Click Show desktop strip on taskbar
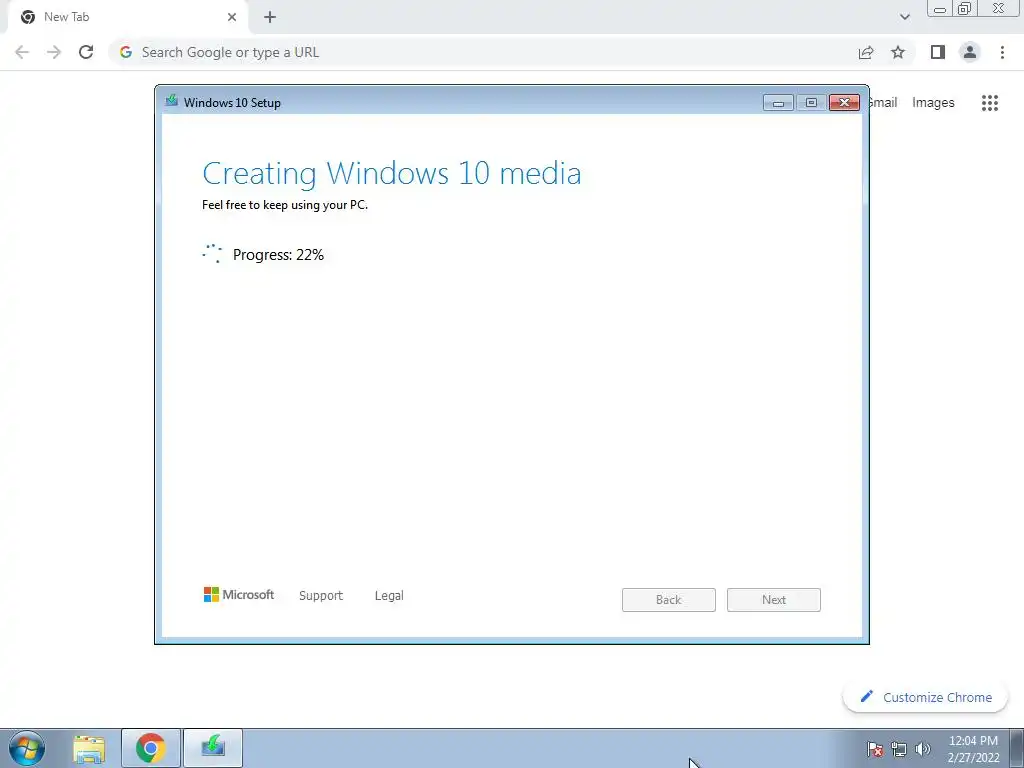The height and width of the screenshot is (768, 1024). pos(1017,748)
